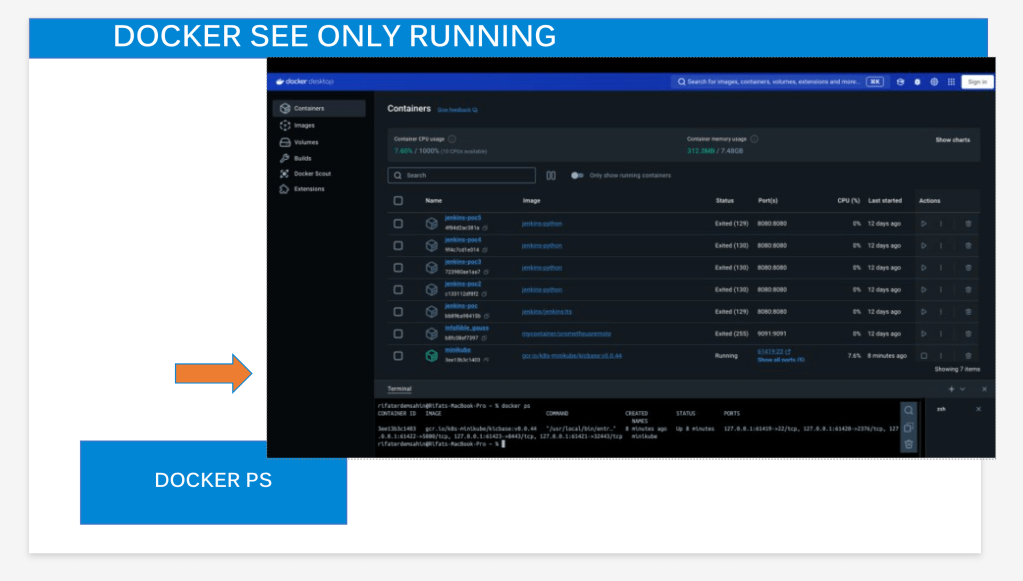Select the jenkins-poc row checkbox
The height and width of the screenshot is (581, 1023).
pyautogui.click(x=398, y=312)
